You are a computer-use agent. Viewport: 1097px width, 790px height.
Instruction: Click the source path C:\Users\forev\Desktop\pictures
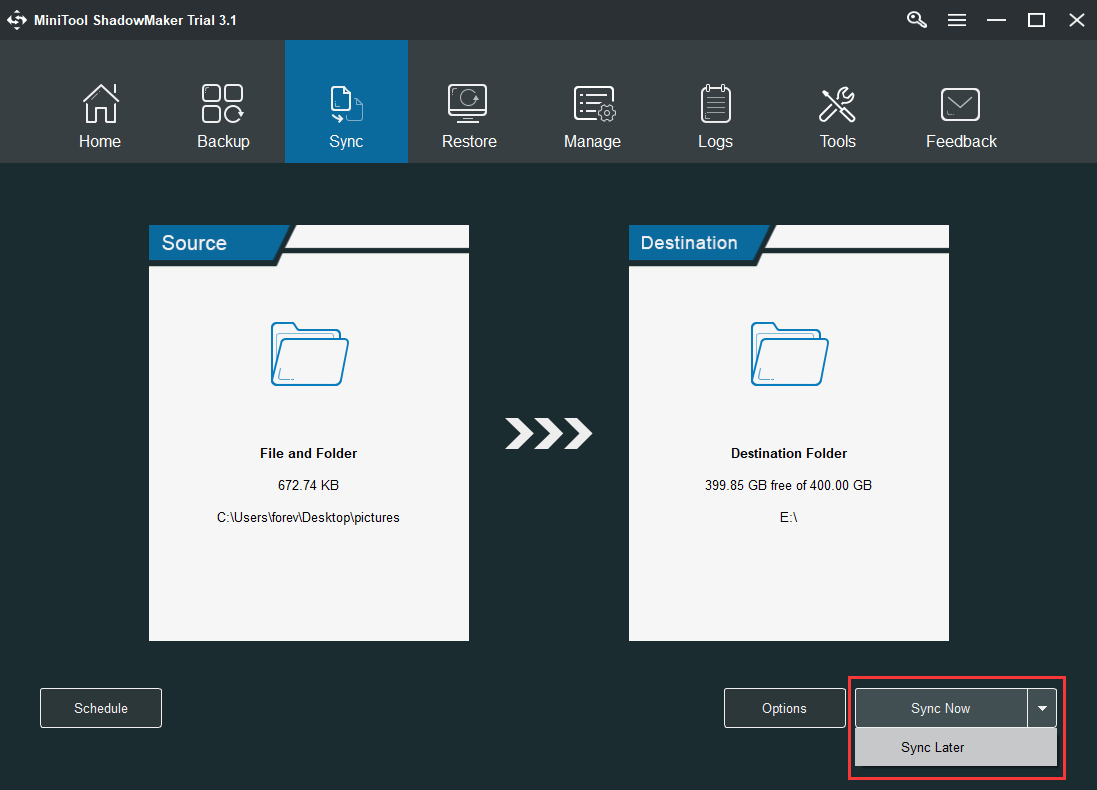[308, 517]
